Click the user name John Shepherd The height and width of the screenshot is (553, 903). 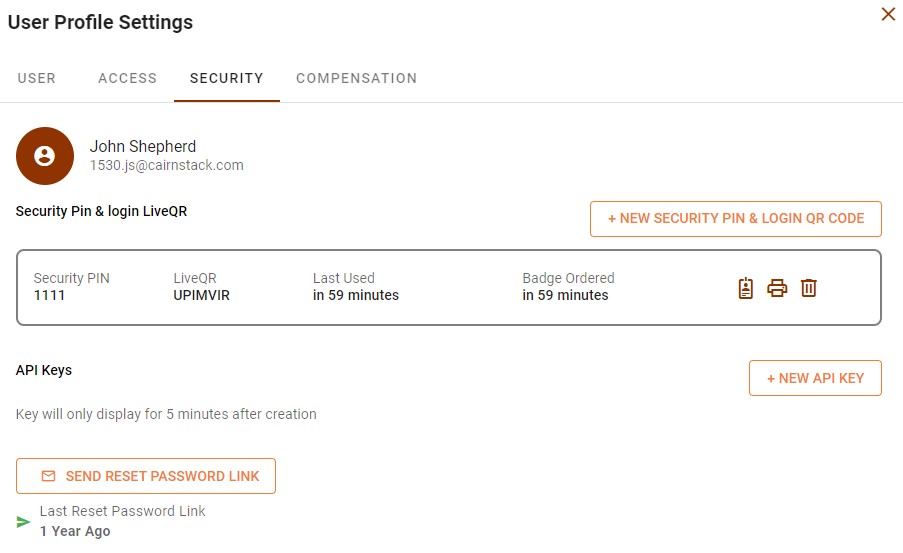[143, 147]
